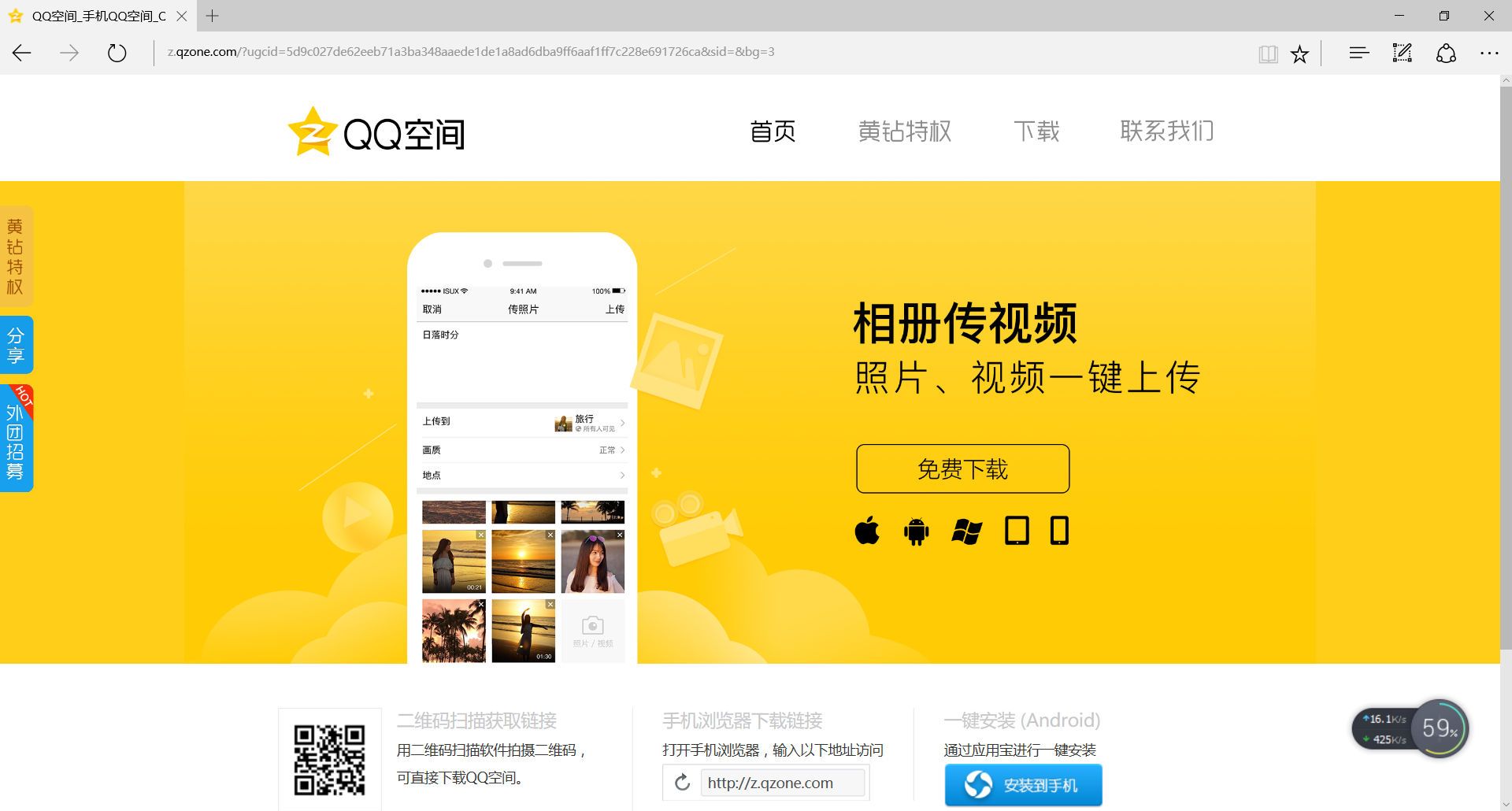Viewport: 1512px width, 811px height.
Task: Click the http://z.qzone.com address field
Action: coord(781,783)
